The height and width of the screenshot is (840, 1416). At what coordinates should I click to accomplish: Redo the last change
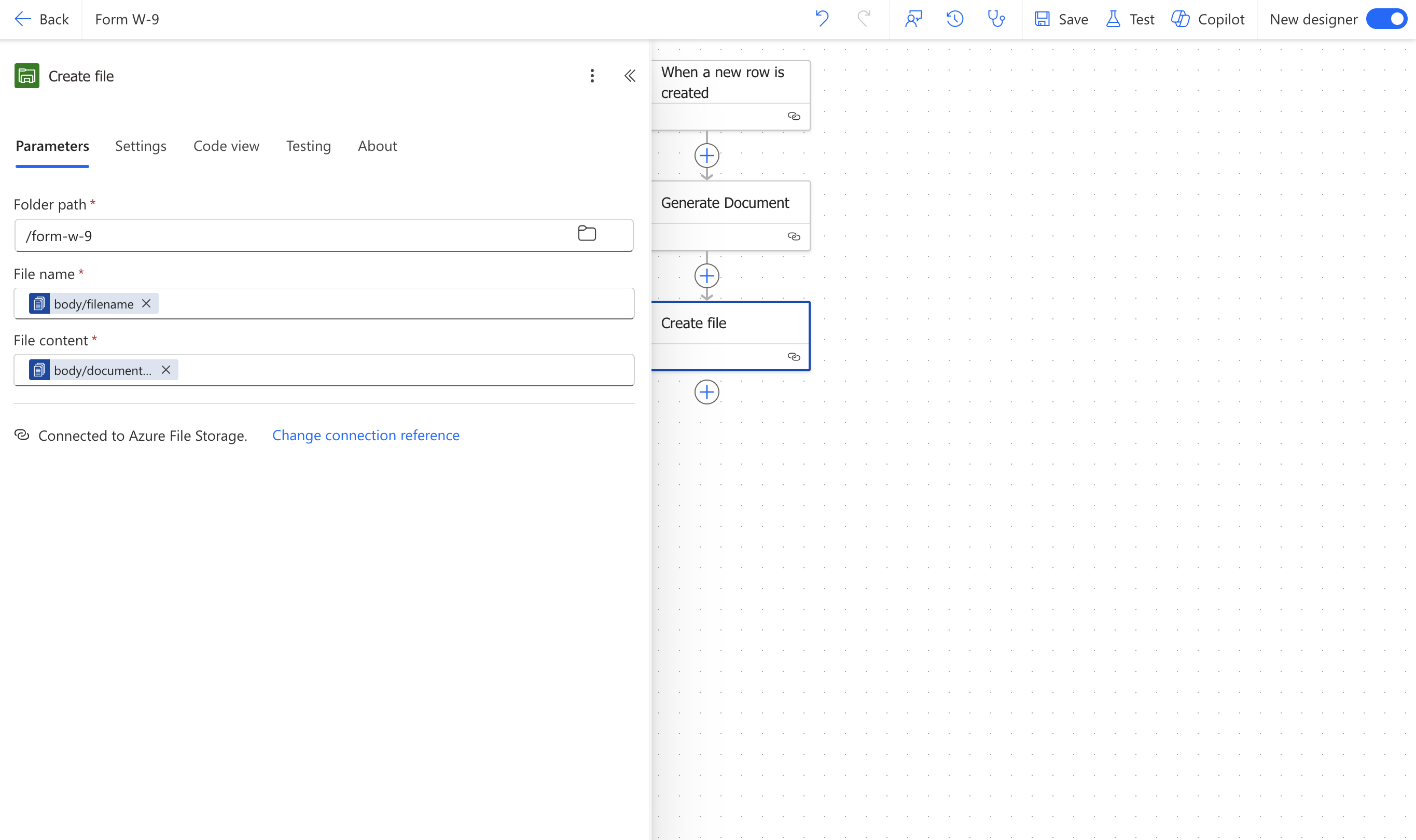[x=863, y=19]
